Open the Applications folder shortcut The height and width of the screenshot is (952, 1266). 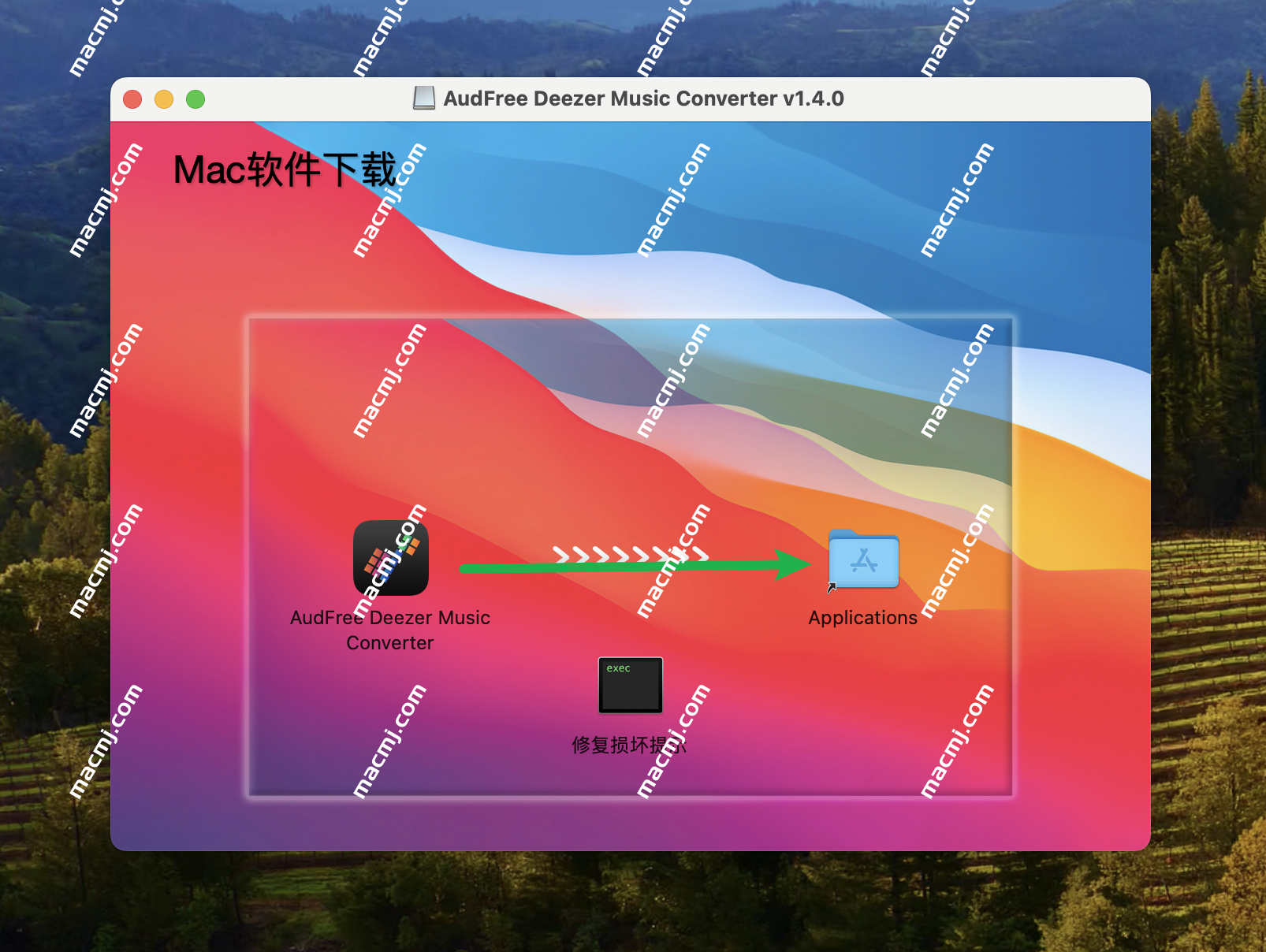(863, 560)
